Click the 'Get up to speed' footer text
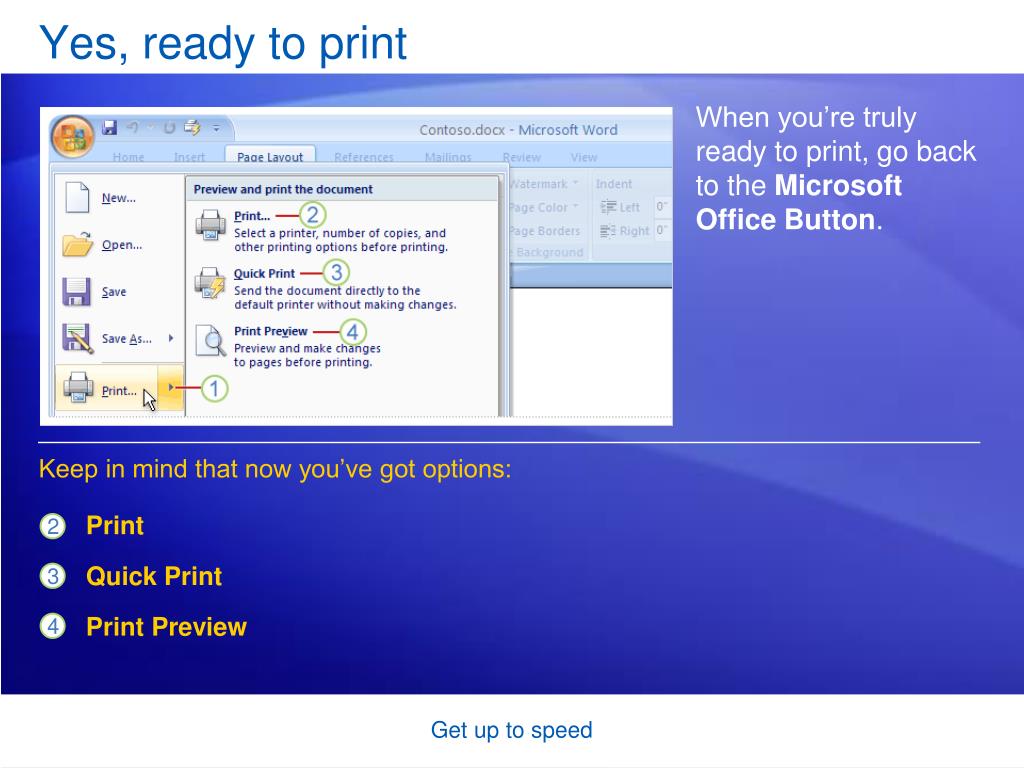 tap(511, 729)
